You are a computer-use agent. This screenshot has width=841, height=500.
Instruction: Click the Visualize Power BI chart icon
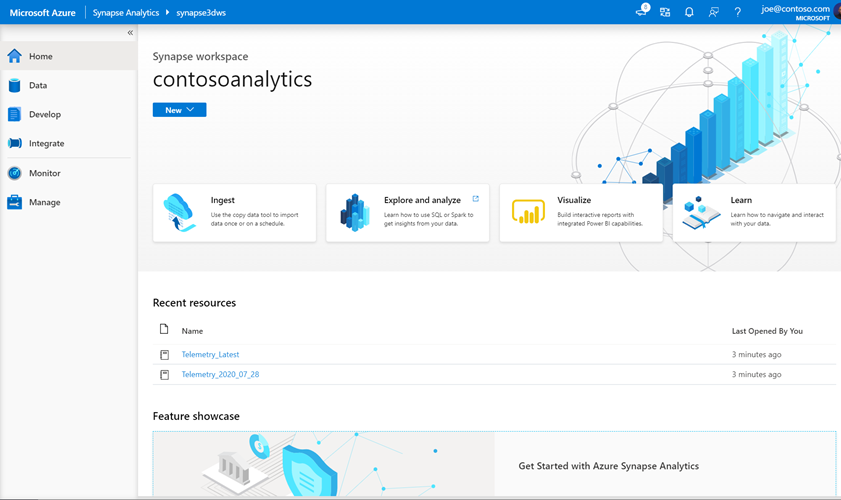(x=528, y=211)
